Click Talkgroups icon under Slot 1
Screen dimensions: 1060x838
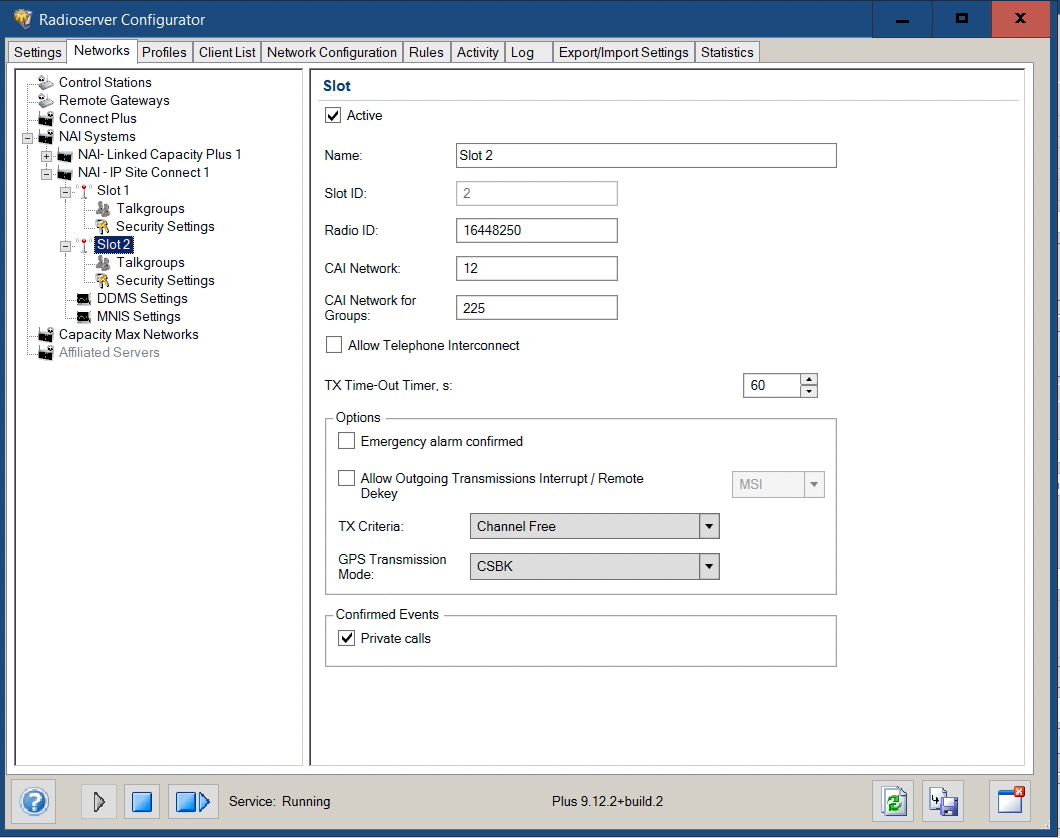click(103, 209)
